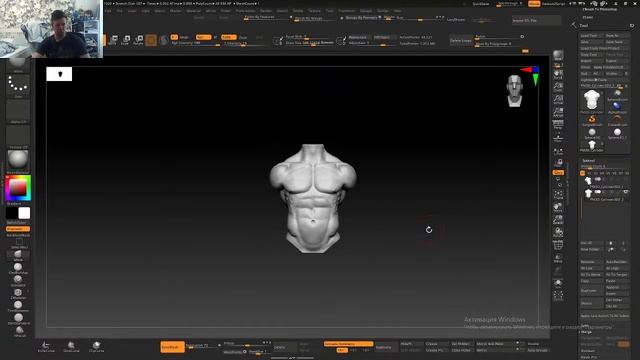Click the head camera view thumbnail
Screen dimensions: 640x360
point(515,91)
